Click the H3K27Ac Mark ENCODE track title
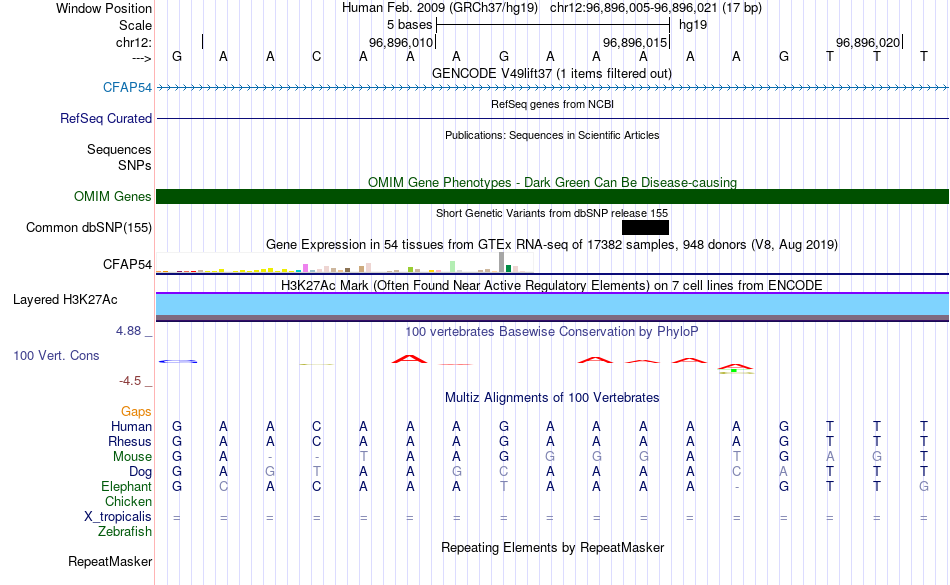950x585 pixels. [x=552, y=285]
